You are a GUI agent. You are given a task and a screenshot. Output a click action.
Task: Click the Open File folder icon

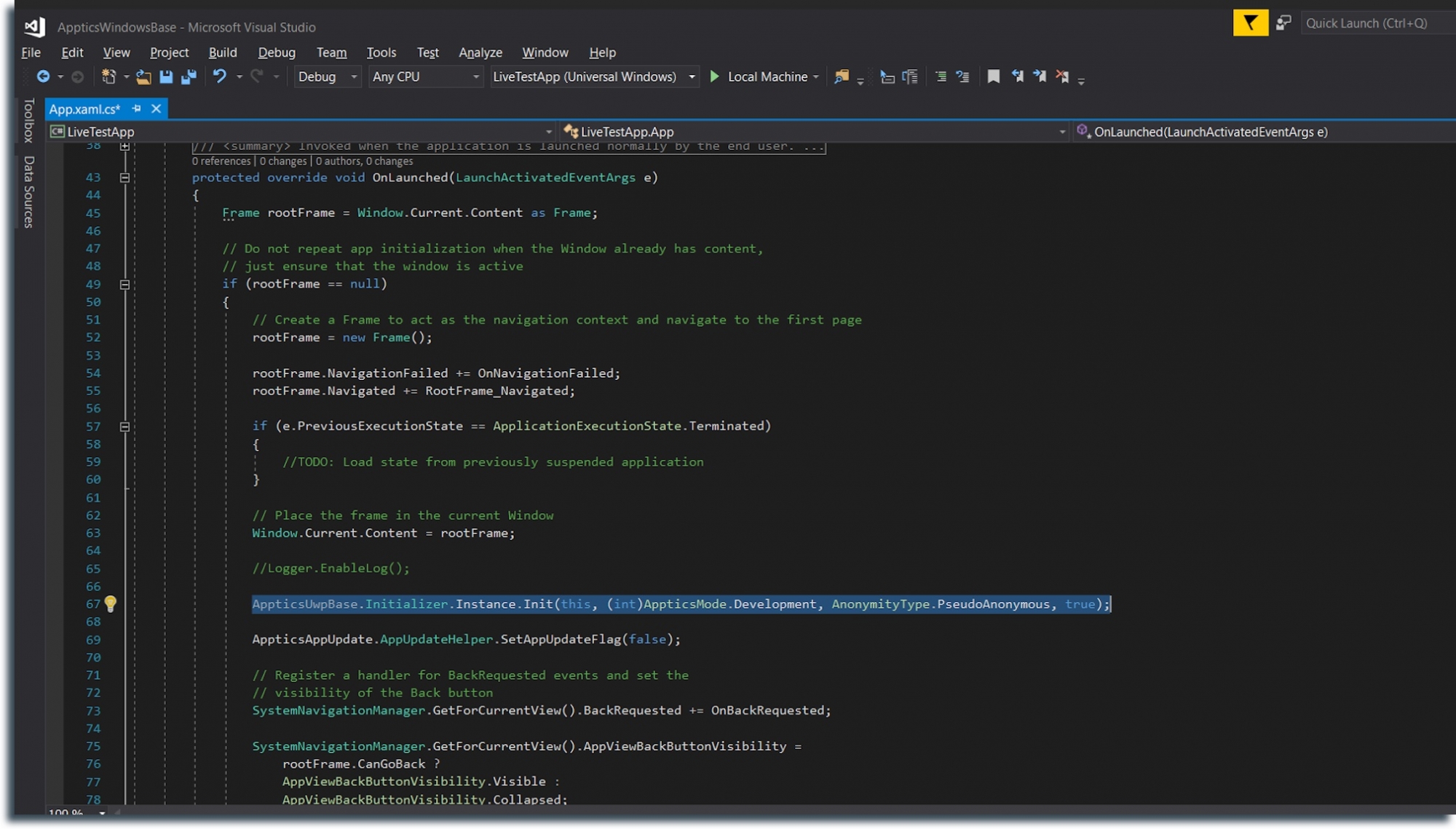143,77
